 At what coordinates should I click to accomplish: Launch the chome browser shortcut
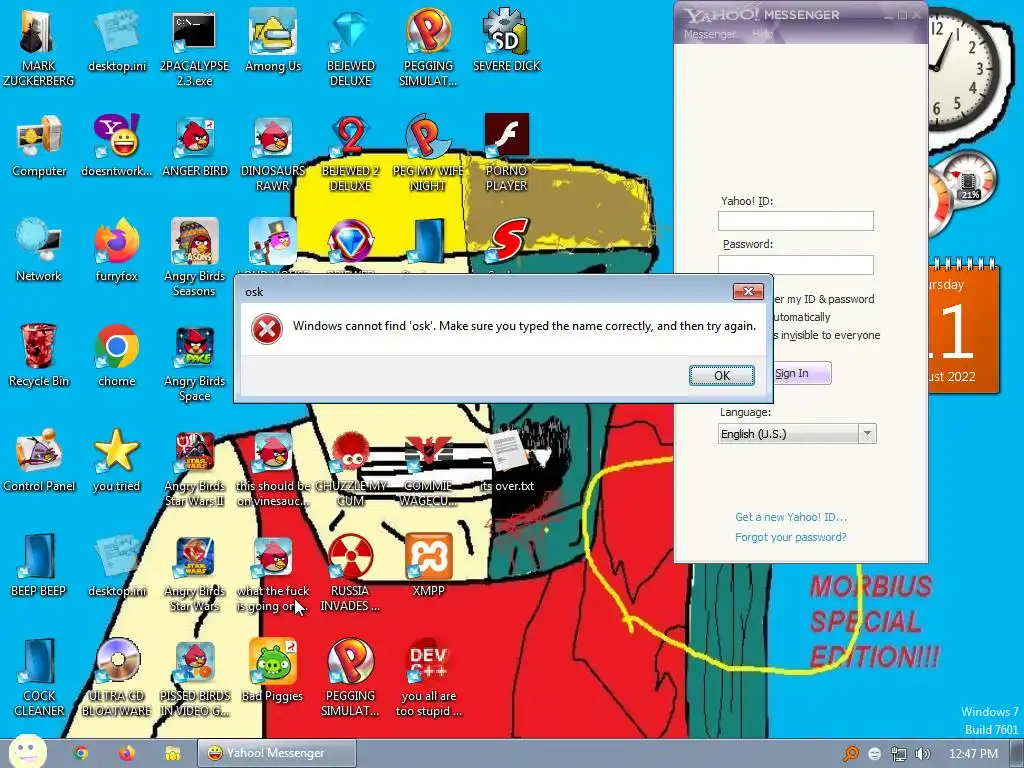click(116, 356)
